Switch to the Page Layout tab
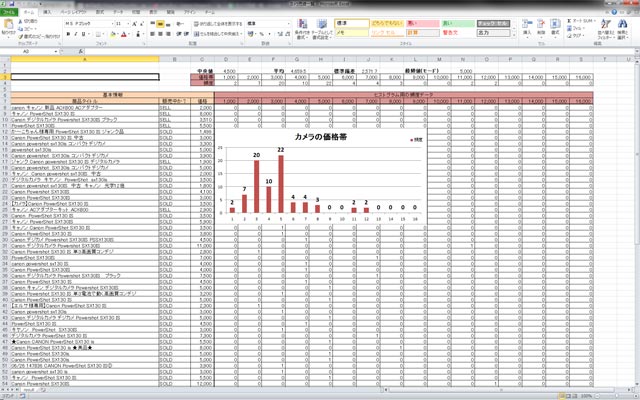The height and width of the screenshot is (400, 640). coord(73,12)
